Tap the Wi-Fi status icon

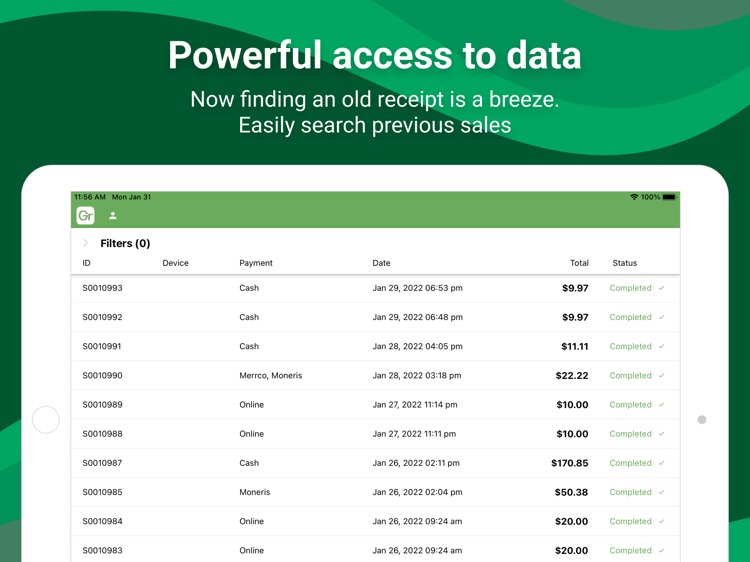(x=634, y=197)
